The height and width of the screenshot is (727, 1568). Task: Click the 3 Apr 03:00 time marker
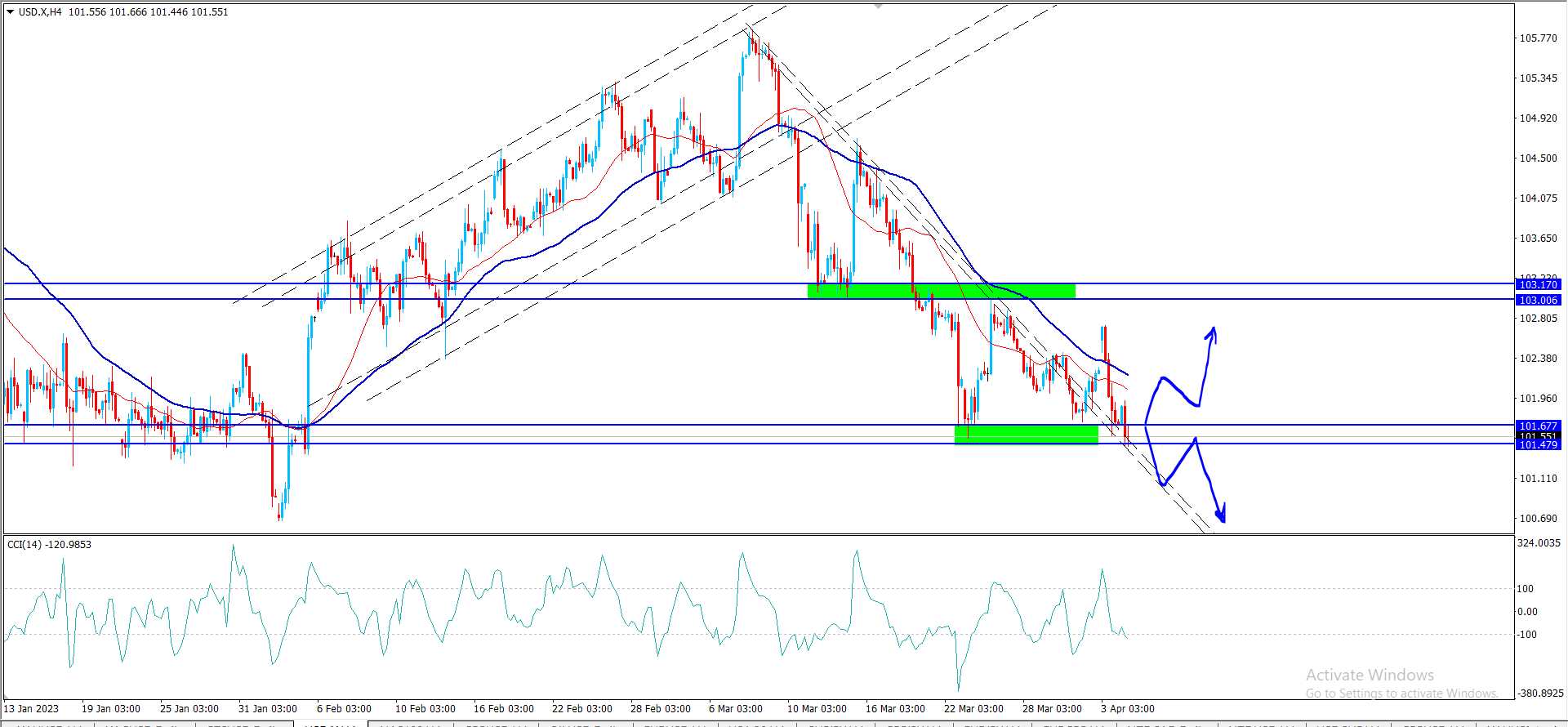click(1127, 709)
